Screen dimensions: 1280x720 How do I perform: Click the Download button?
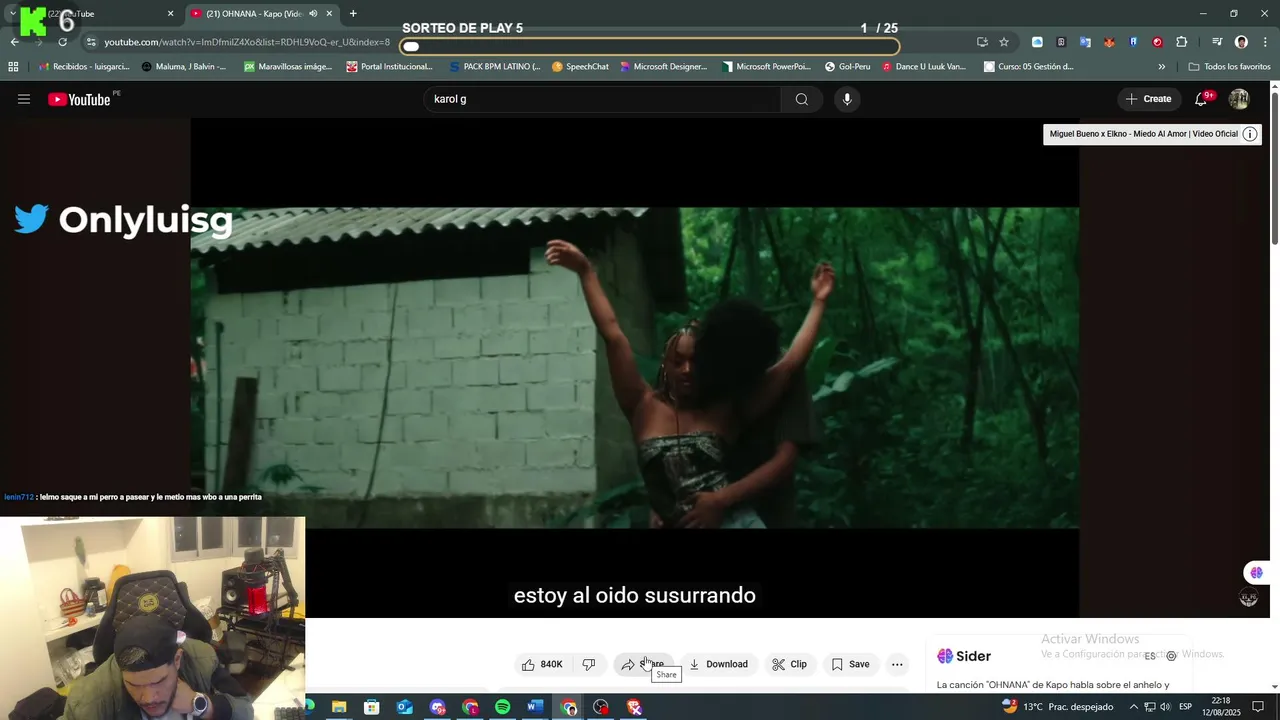718,664
